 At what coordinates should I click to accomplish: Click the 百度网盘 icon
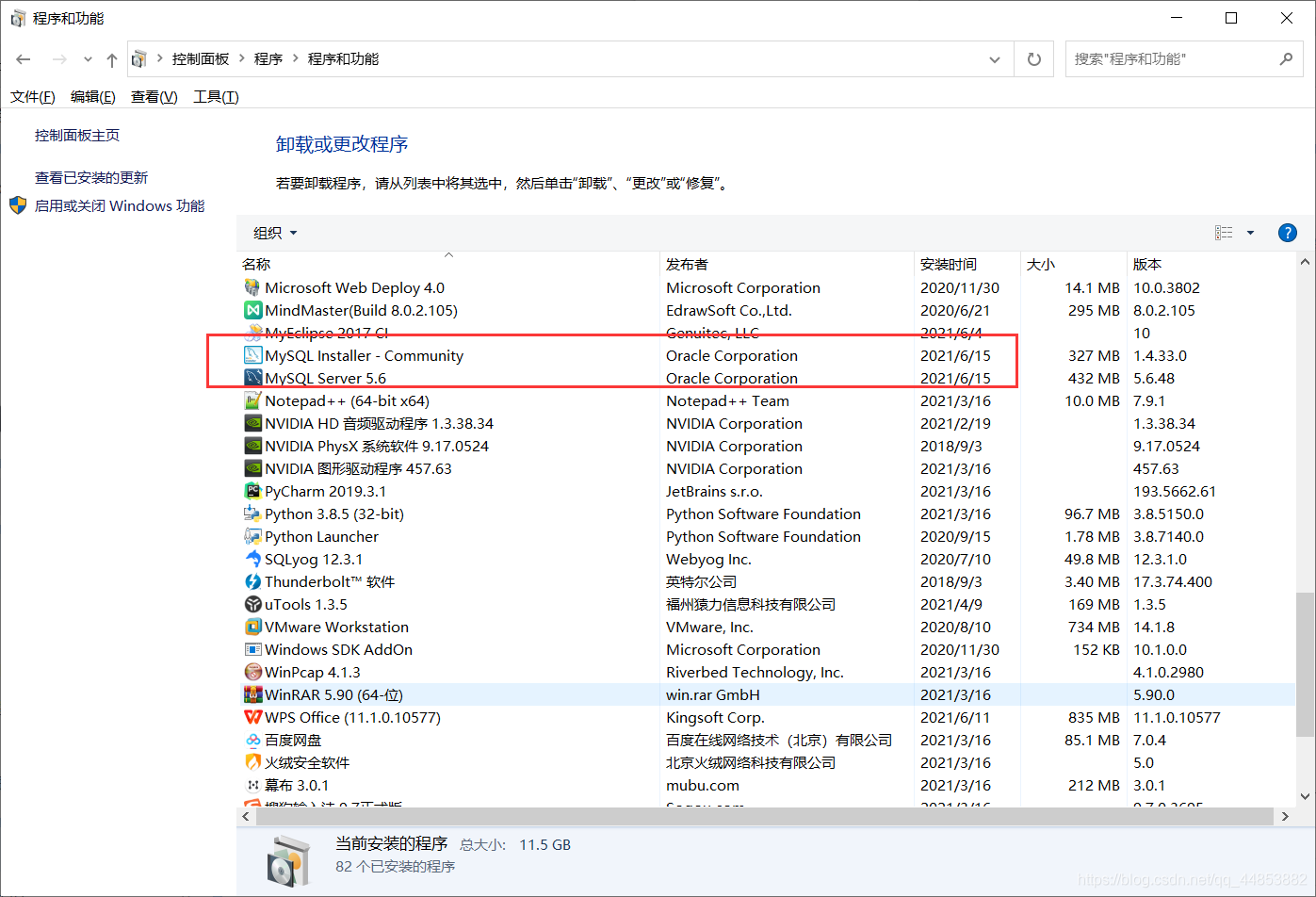252,740
